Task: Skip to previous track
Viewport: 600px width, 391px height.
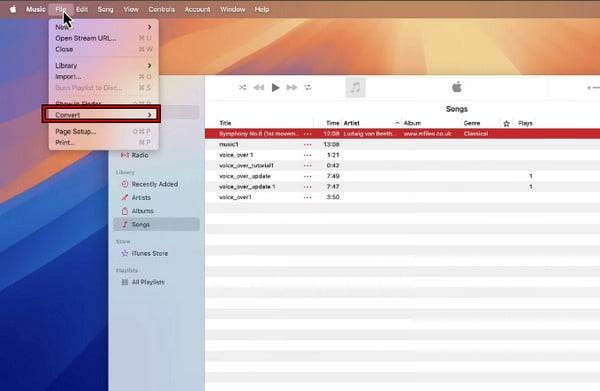Action: coord(259,88)
